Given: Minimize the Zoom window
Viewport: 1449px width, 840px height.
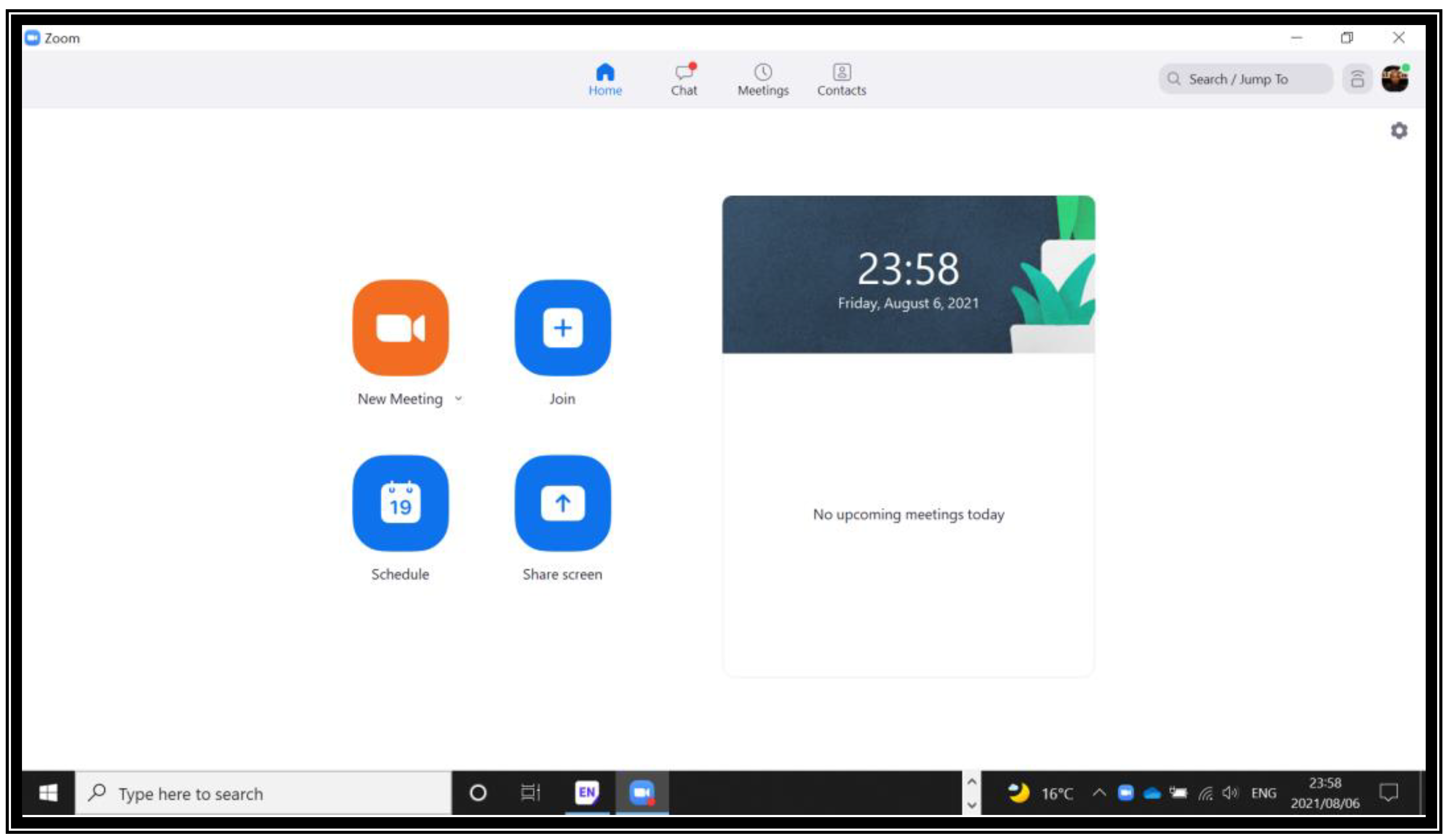Looking at the screenshot, I should click(1296, 38).
